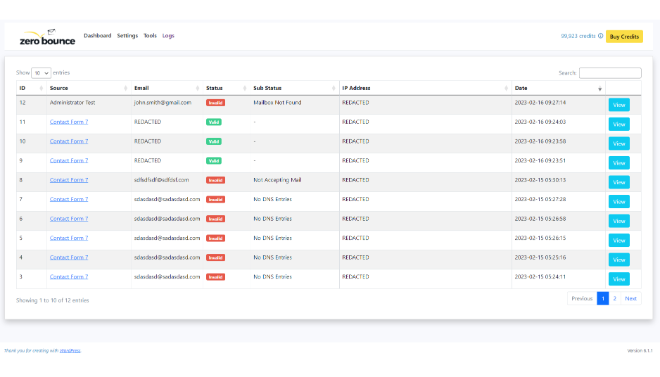Go to the Previous page
660x377 pixels.
click(x=582, y=298)
